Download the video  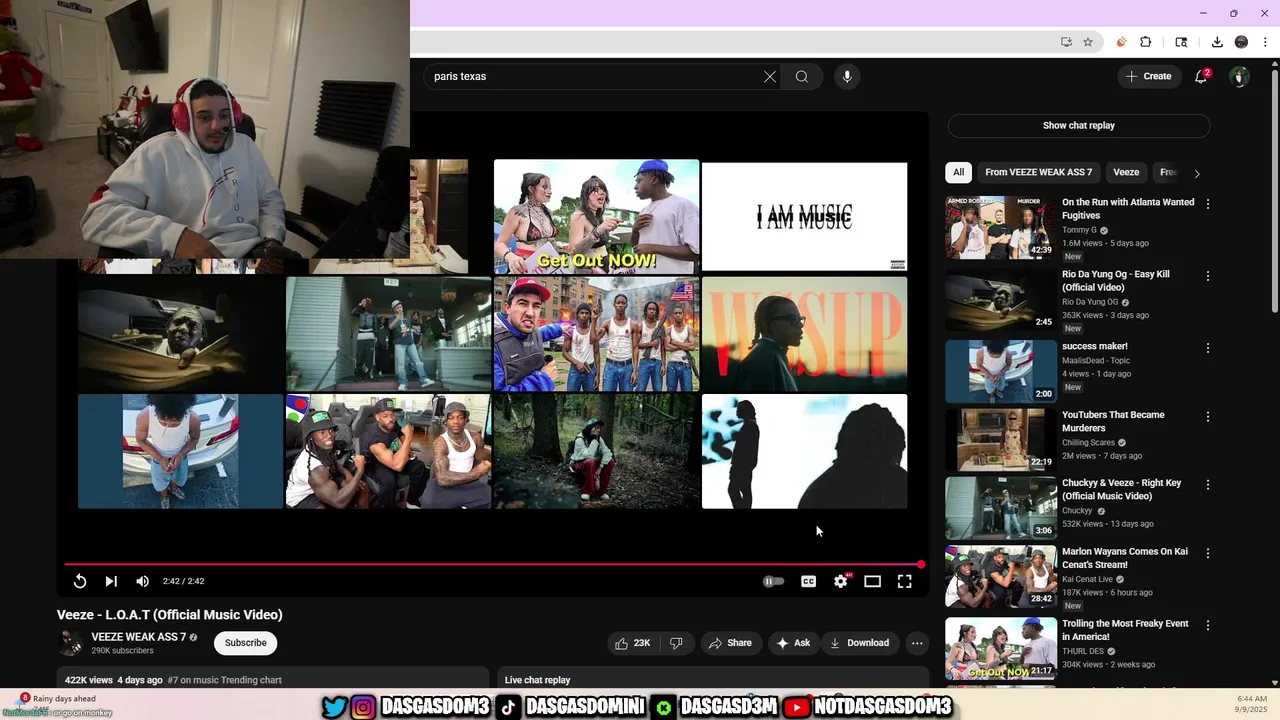pyautogui.click(x=859, y=643)
